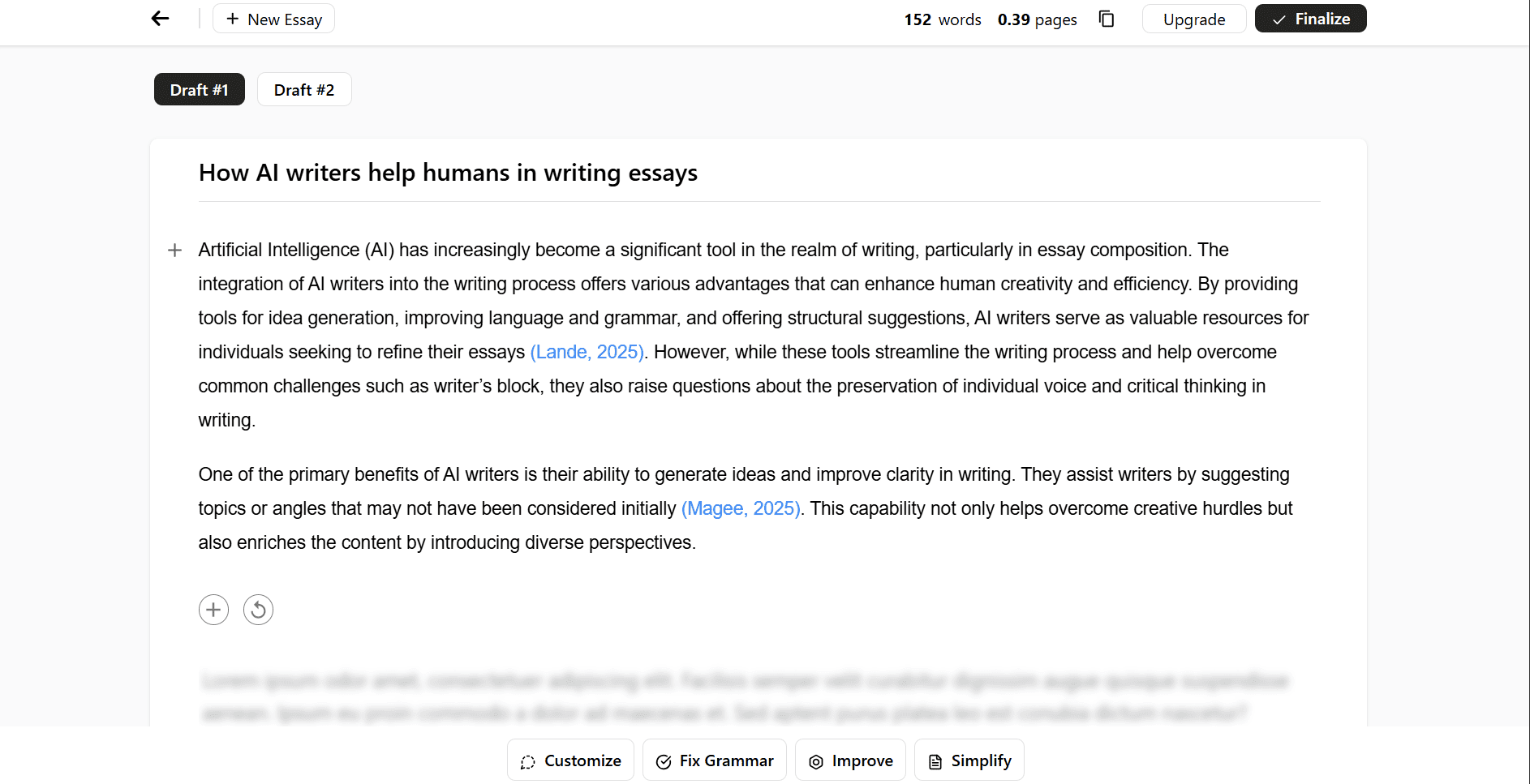This screenshot has width=1530, height=784.
Task: Open the Lande, 2025 citation
Action: pos(586,352)
